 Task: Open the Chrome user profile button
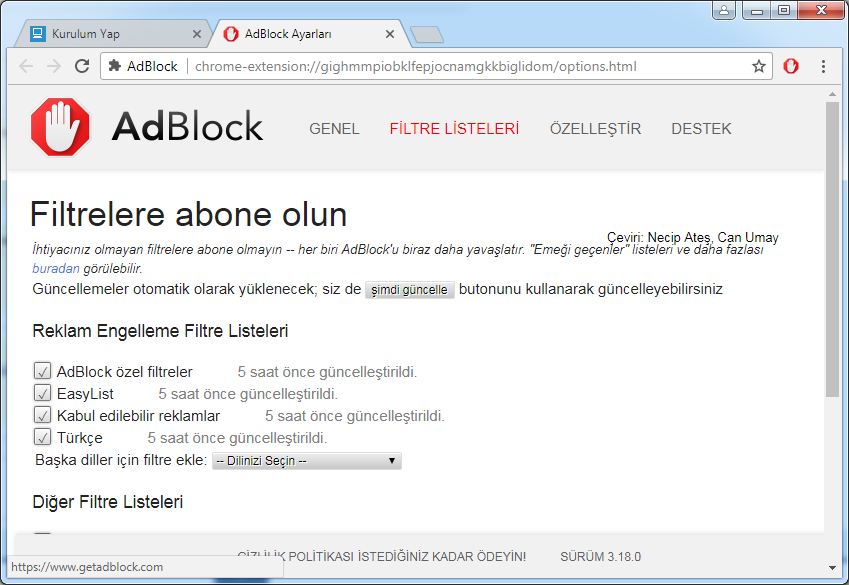723,10
